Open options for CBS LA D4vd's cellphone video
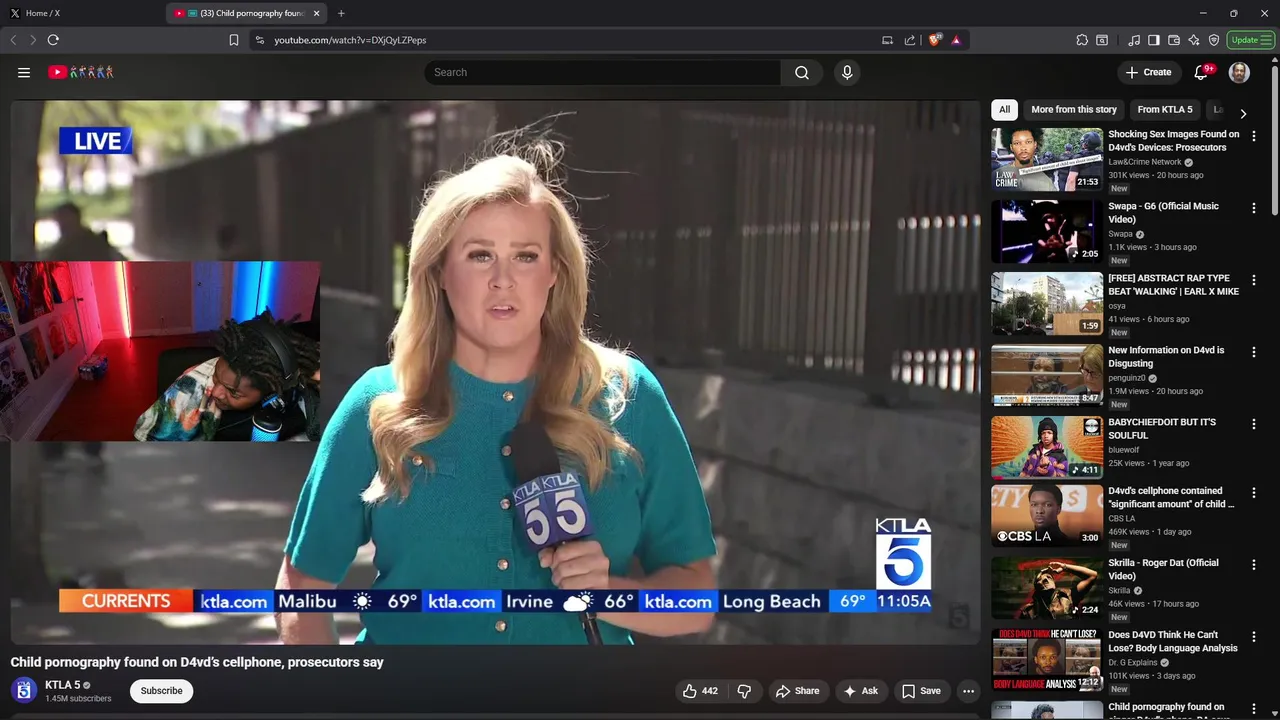 point(1254,493)
